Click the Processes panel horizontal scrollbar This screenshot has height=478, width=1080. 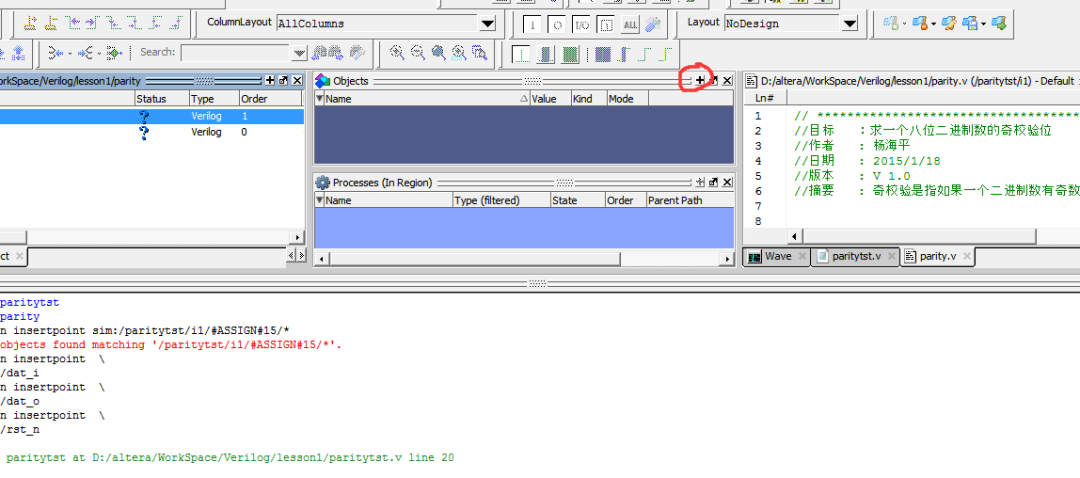(525, 258)
